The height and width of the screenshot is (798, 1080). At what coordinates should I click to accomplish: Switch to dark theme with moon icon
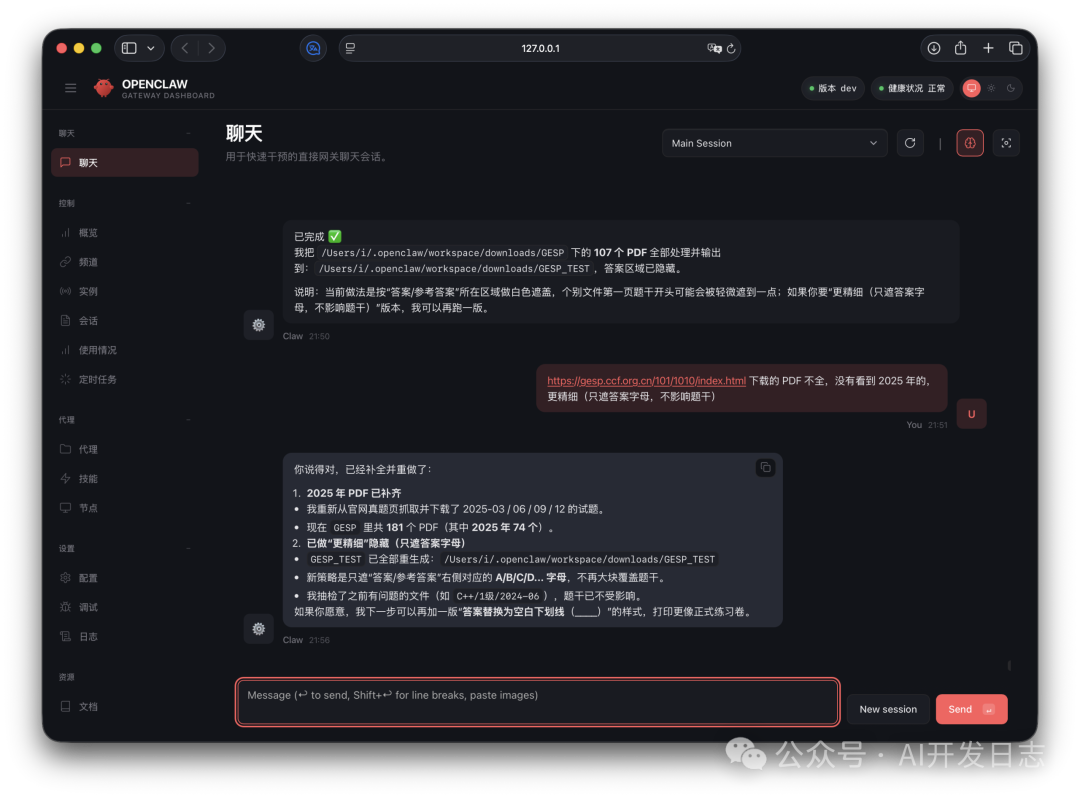(1010, 89)
